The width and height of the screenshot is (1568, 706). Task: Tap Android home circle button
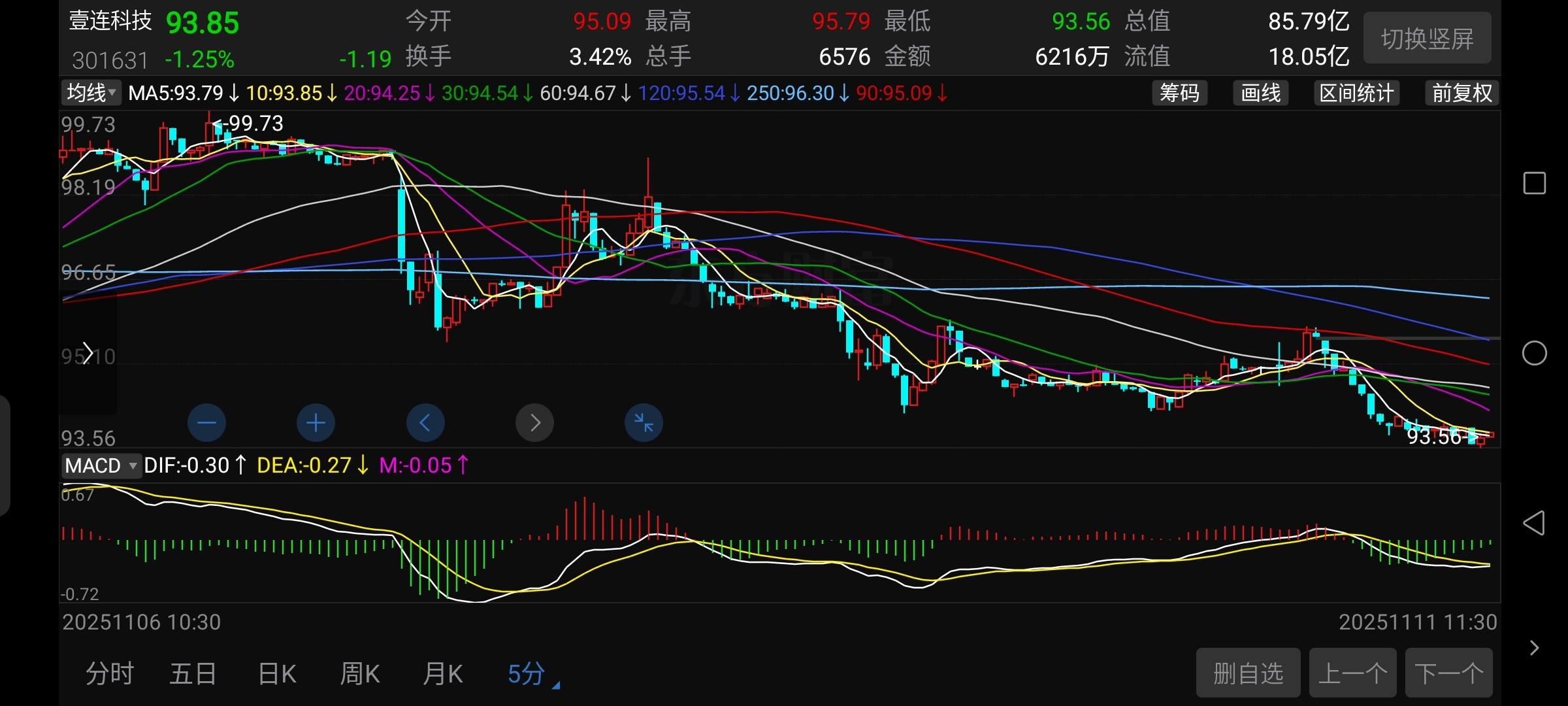tap(1534, 354)
